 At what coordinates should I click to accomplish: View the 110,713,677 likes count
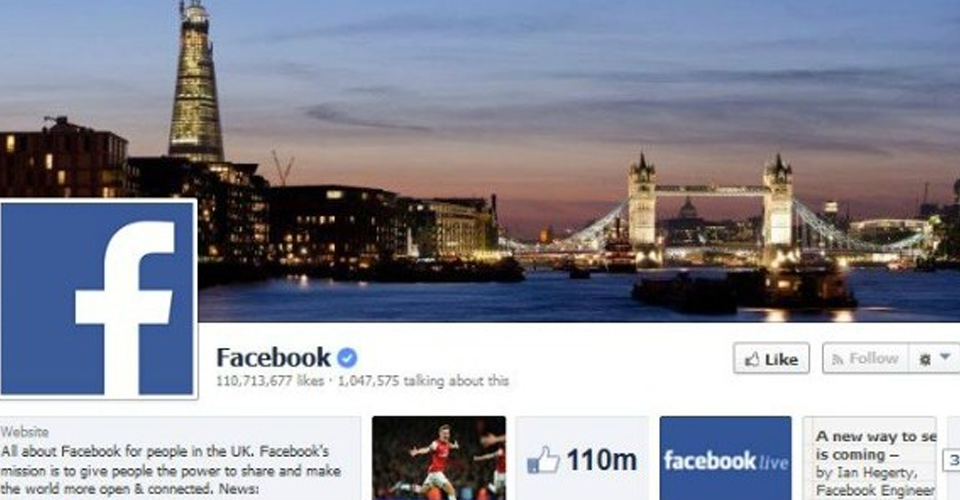click(x=270, y=381)
